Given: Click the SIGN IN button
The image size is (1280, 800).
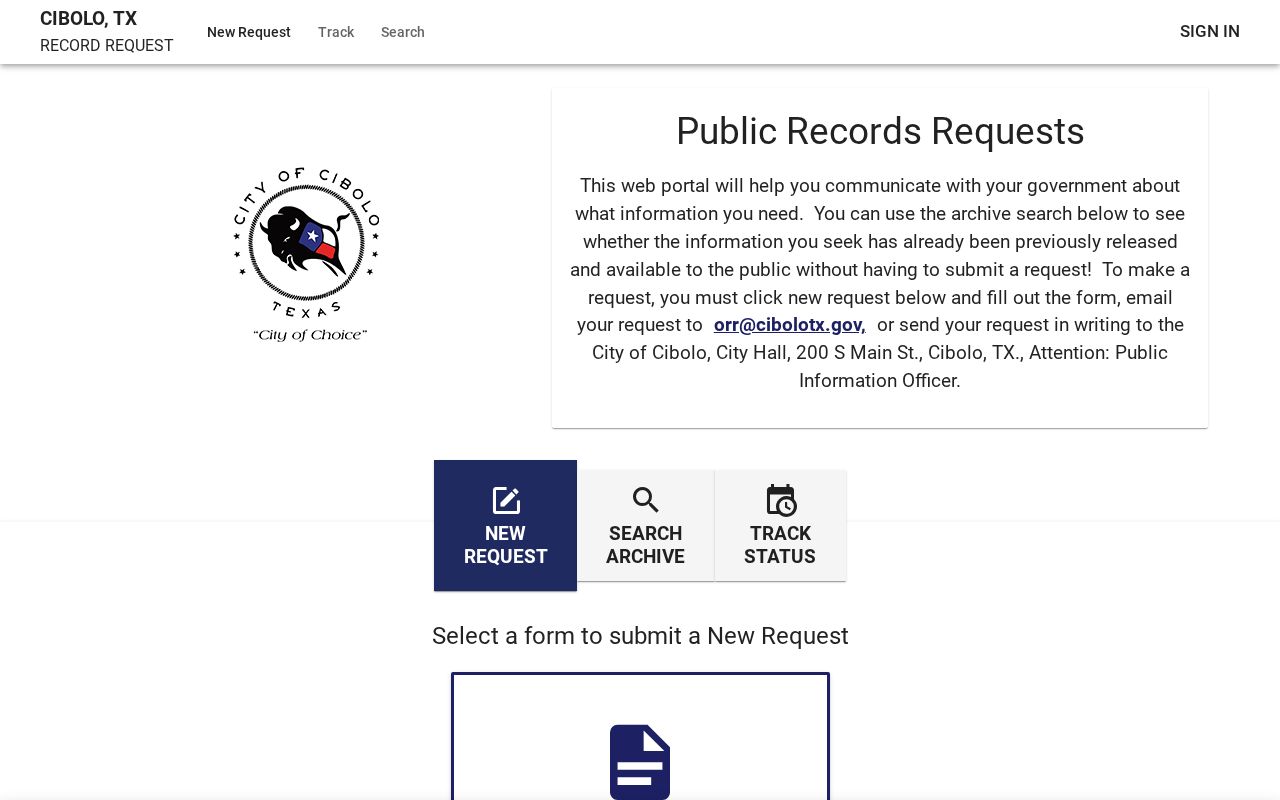Looking at the screenshot, I should (x=1210, y=32).
